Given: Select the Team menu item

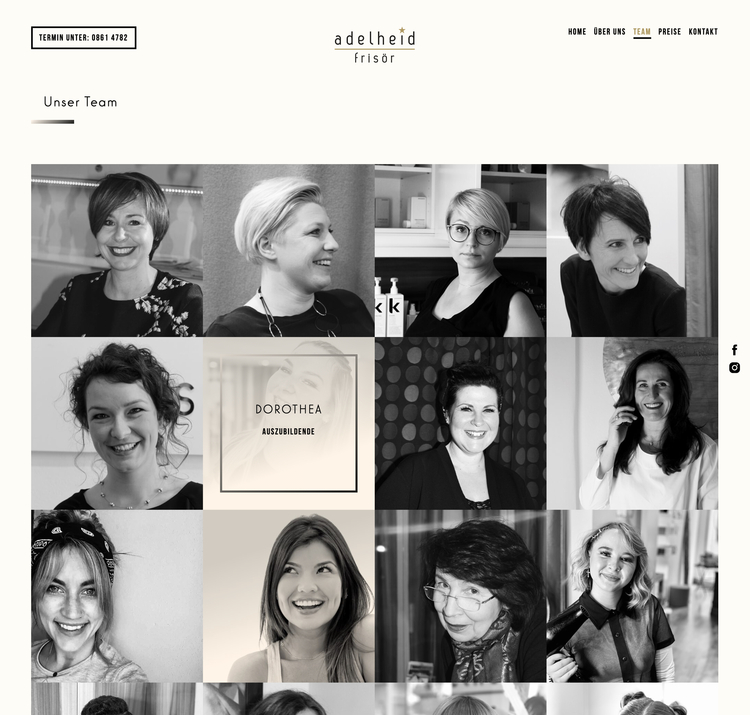Looking at the screenshot, I should [x=642, y=32].
